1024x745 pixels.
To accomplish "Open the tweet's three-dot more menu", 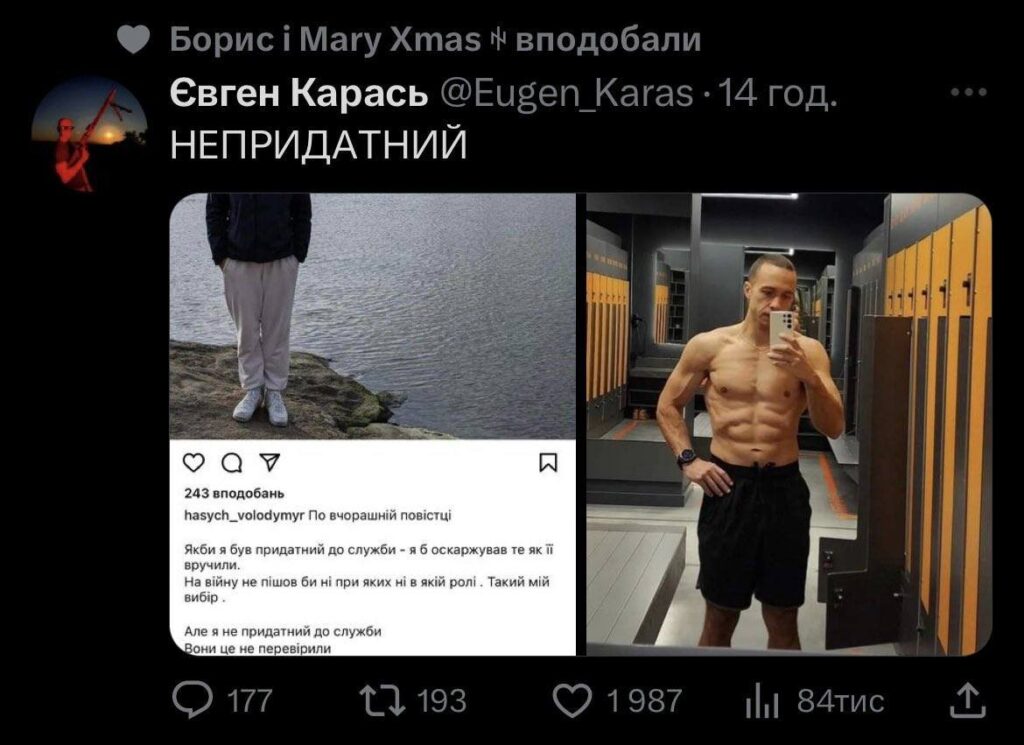I will pyautogui.click(x=968, y=92).
